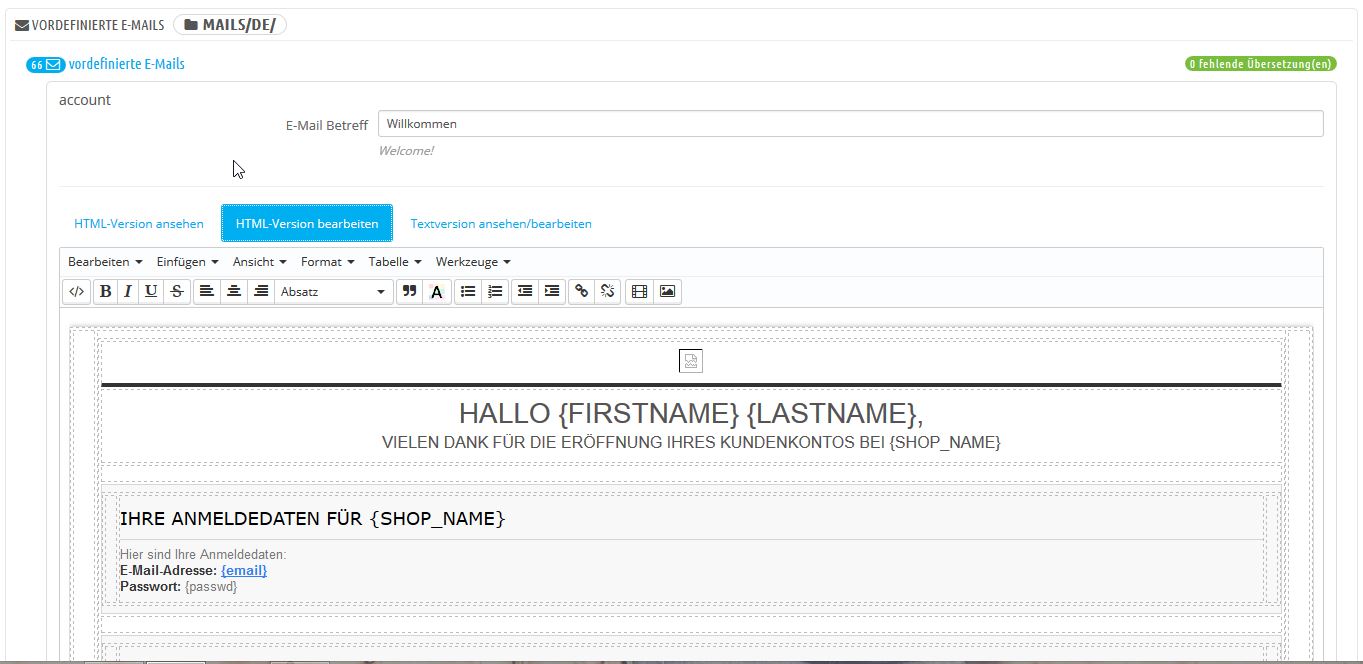The height and width of the screenshot is (664, 1363).
Task: Insert a numbered list
Action: (494, 292)
